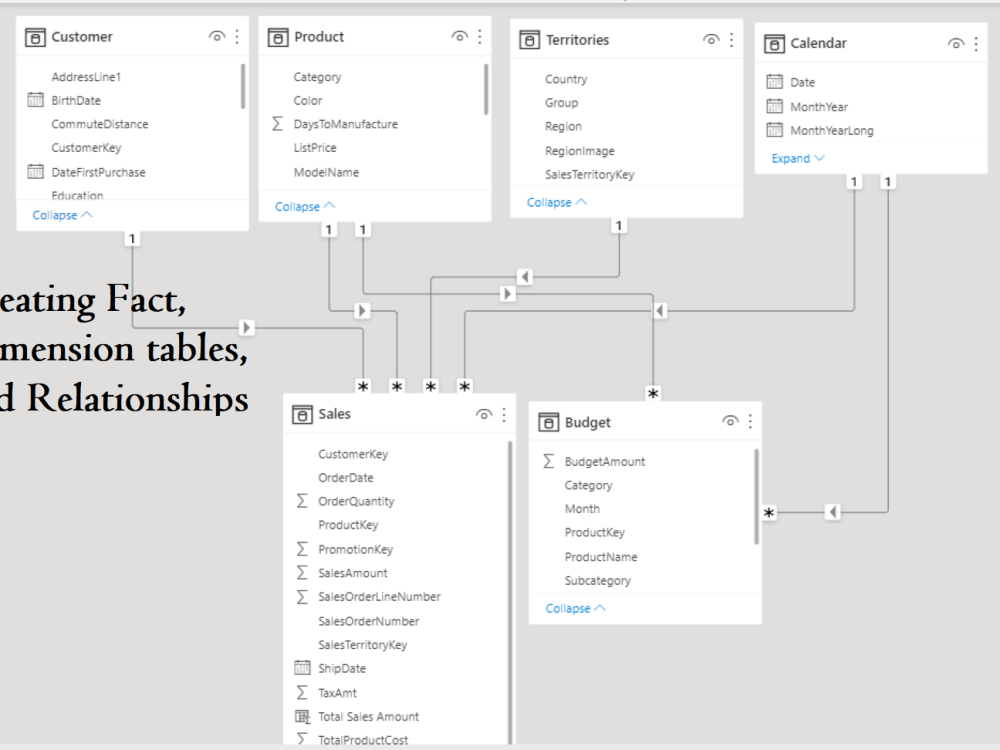This screenshot has height=750, width=1000.
Task: Click the Date field calendar icon
Action: [774, 82]
